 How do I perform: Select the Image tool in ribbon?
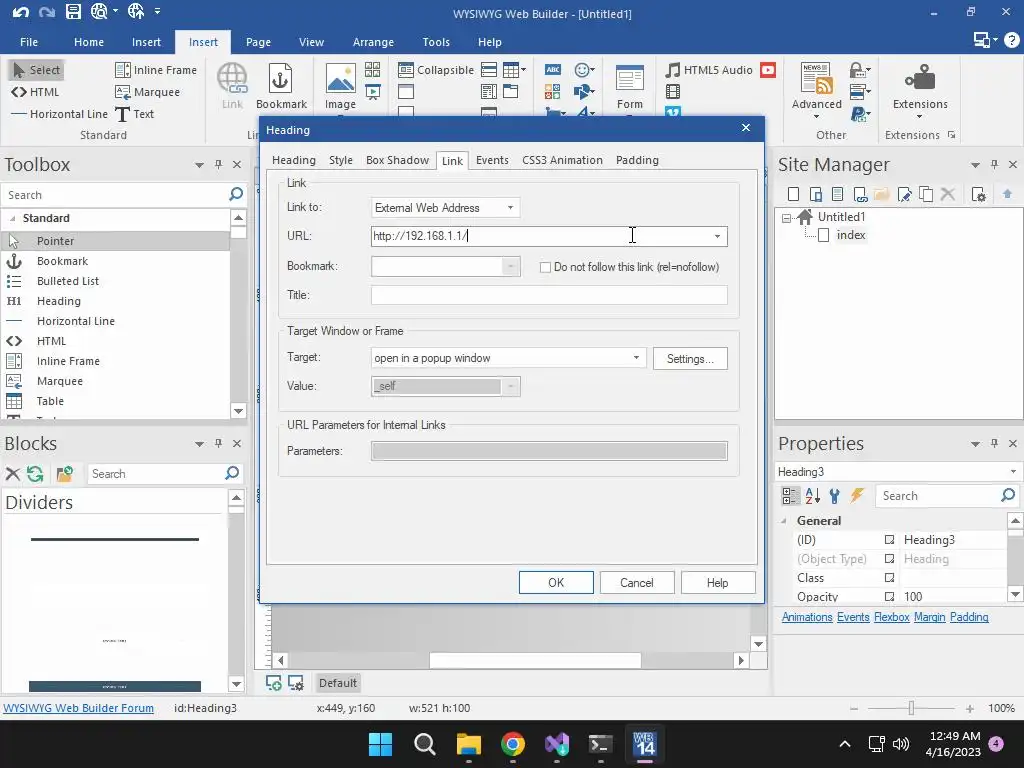click(340, 86)
